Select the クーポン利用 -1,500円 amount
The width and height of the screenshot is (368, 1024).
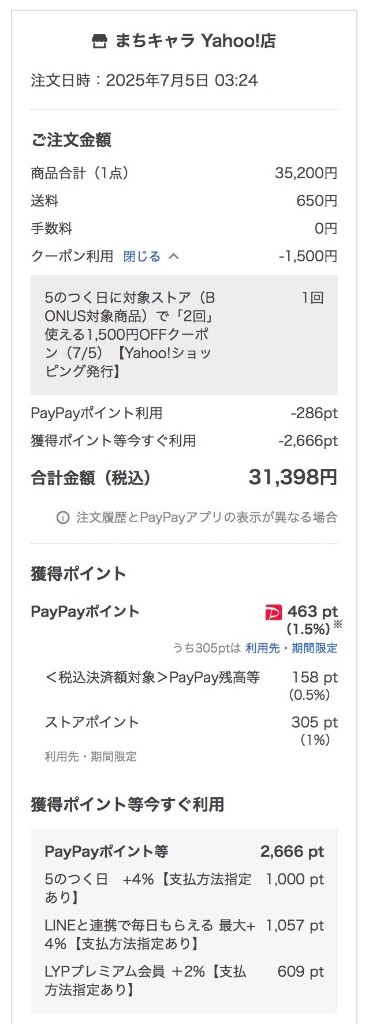(x=308, y=256)
